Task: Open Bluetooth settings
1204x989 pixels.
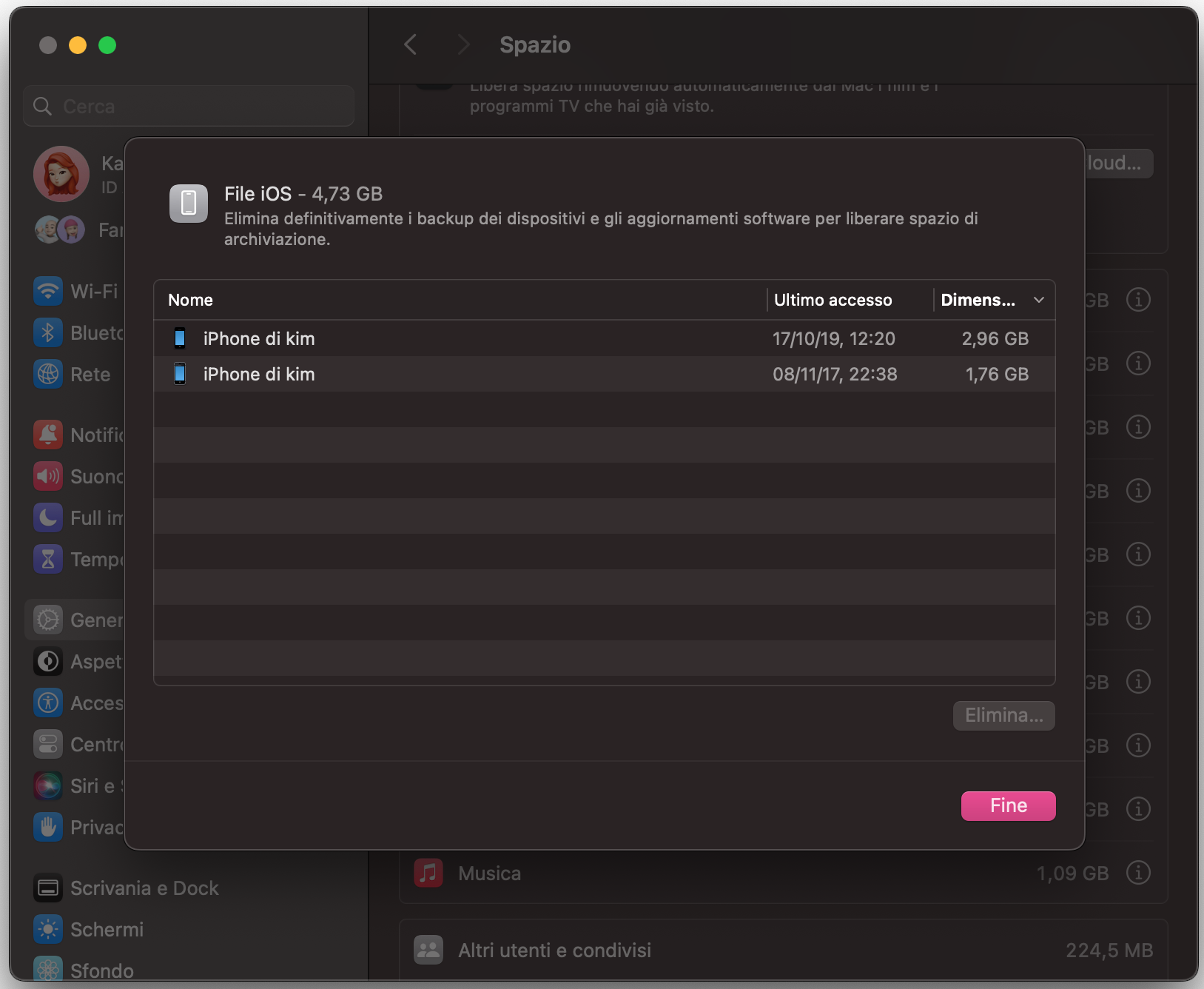Action: 48,332
